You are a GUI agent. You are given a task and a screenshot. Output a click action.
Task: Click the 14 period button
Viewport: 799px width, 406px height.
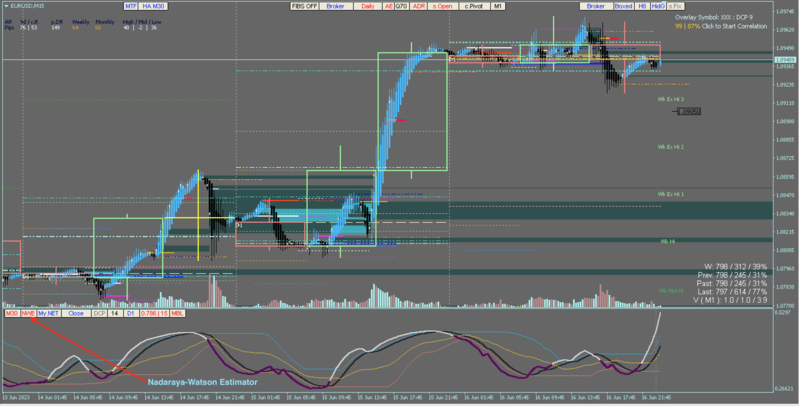(x=115, y=313)
